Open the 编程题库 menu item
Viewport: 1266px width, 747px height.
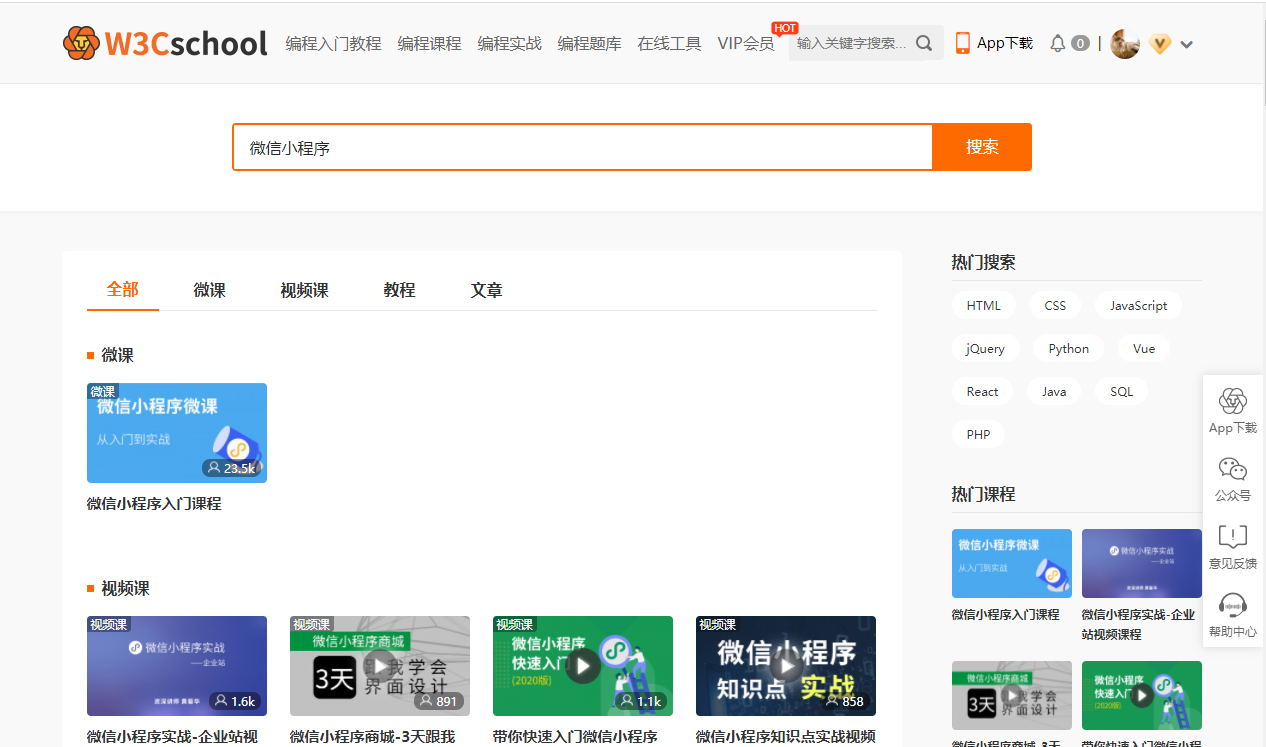click(589, 44)
